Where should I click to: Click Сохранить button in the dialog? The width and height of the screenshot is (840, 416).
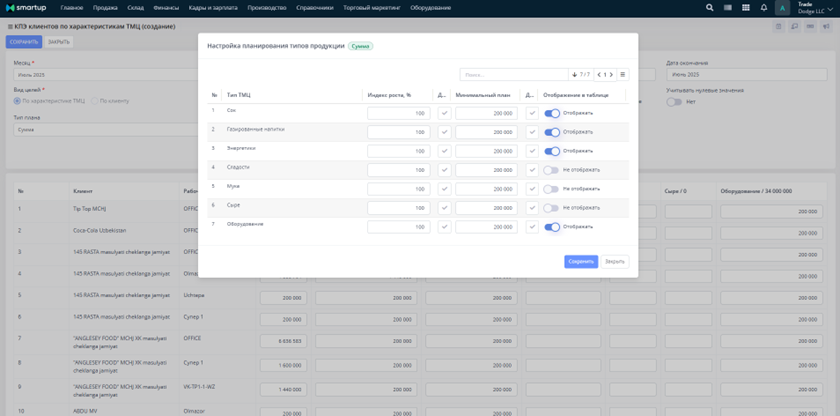581,262
